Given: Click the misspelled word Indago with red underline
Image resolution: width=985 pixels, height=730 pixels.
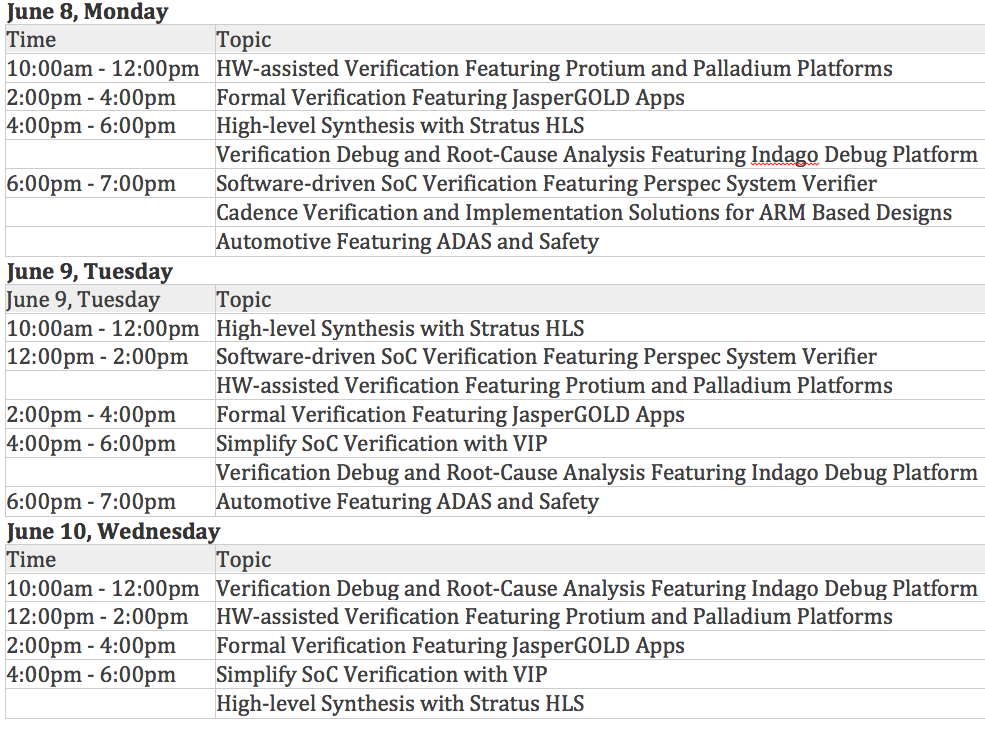Looking at the screenshot, I should [785, 155].
